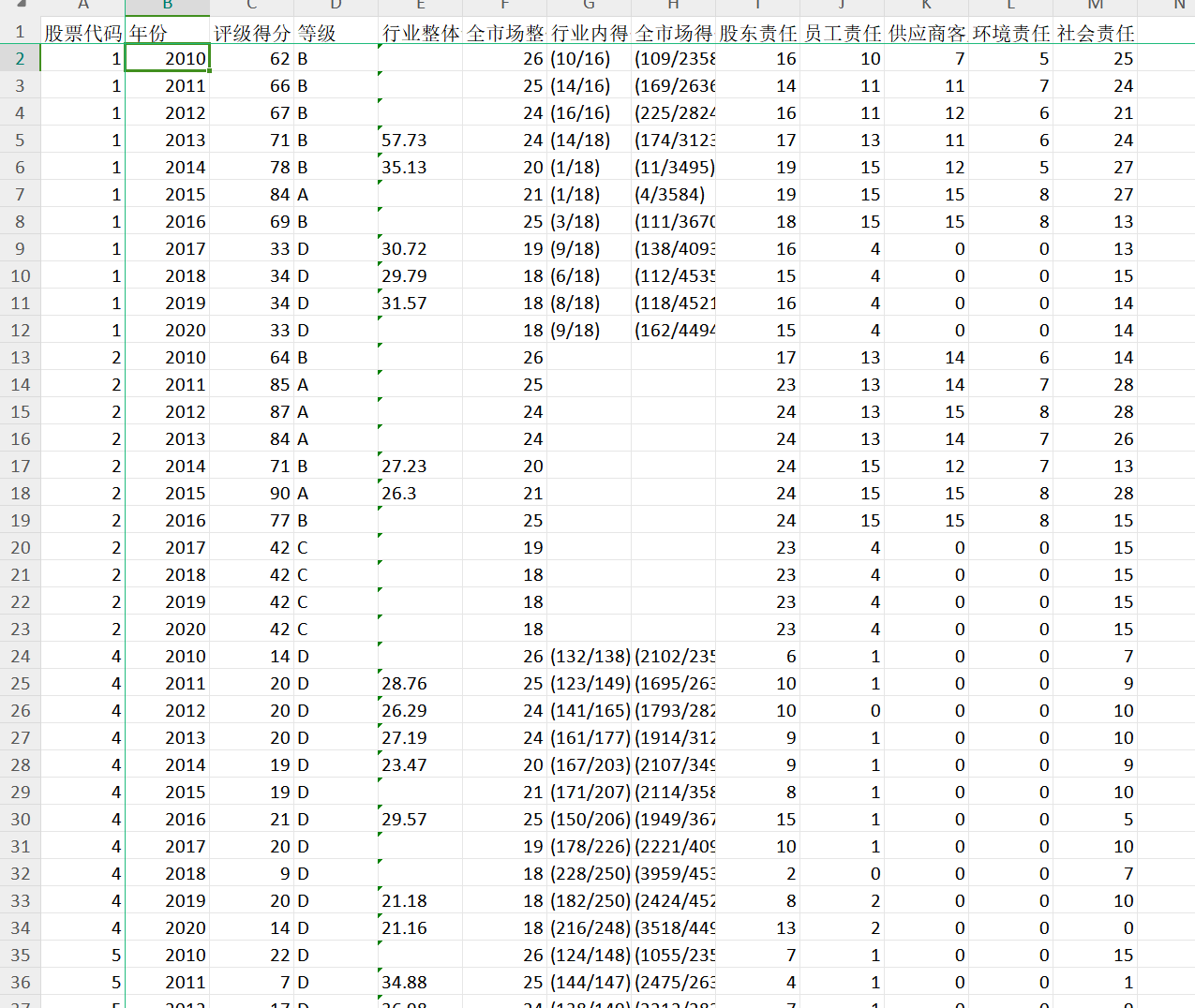Select the cell containing (178/226)

[x=589, y=846]
